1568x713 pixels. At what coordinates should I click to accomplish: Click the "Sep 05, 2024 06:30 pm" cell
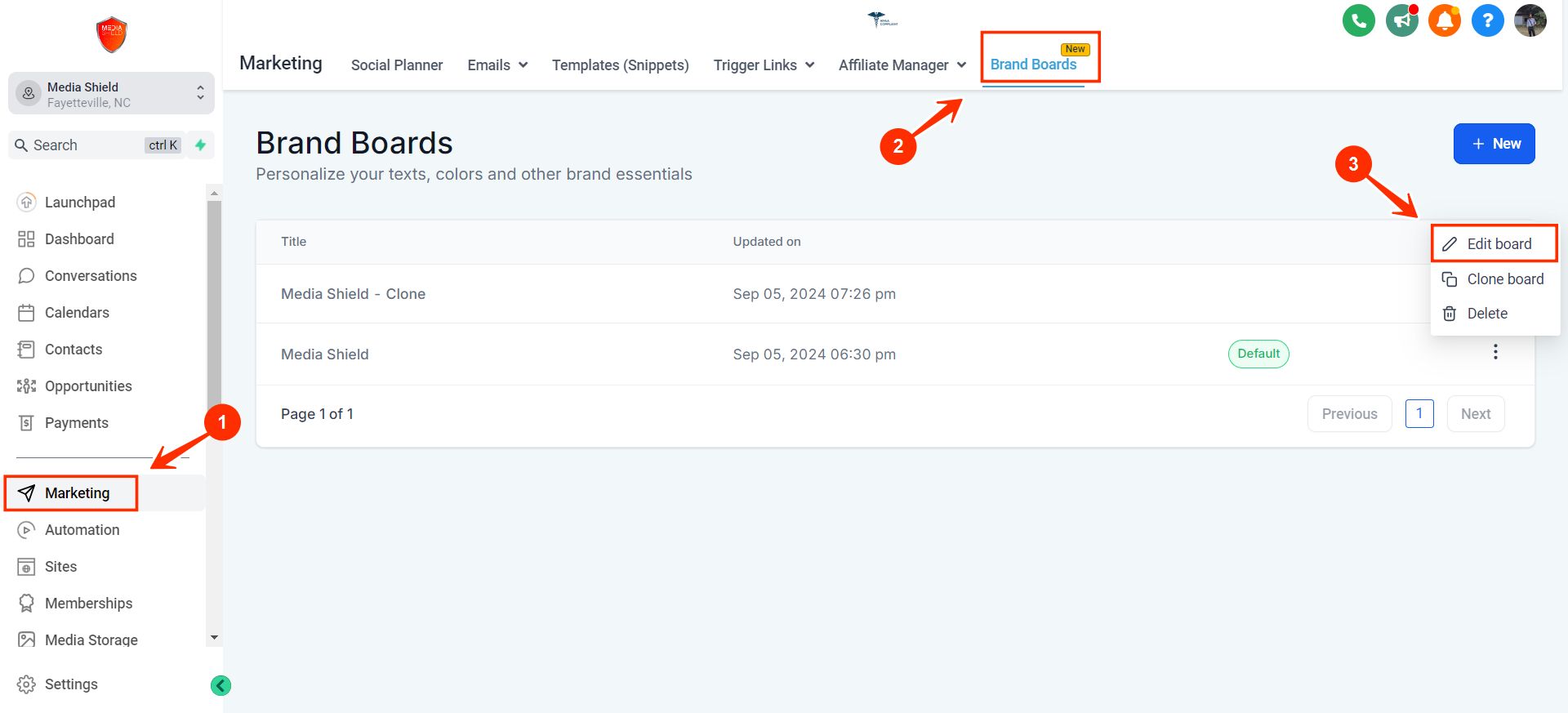pos(814,354)
